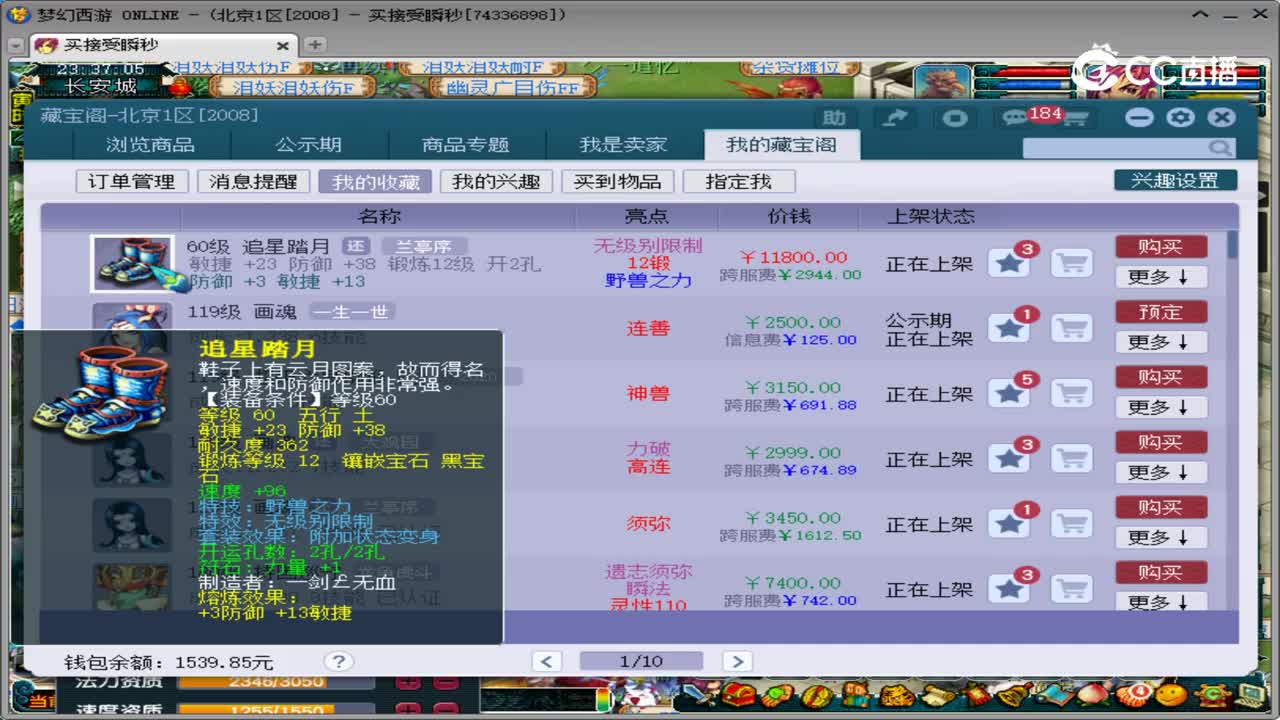This screenshot has height=720, width=1280.
Task: Expand 更多 for the ￥3150.00 row
Action: click(x=1161, y=407)
